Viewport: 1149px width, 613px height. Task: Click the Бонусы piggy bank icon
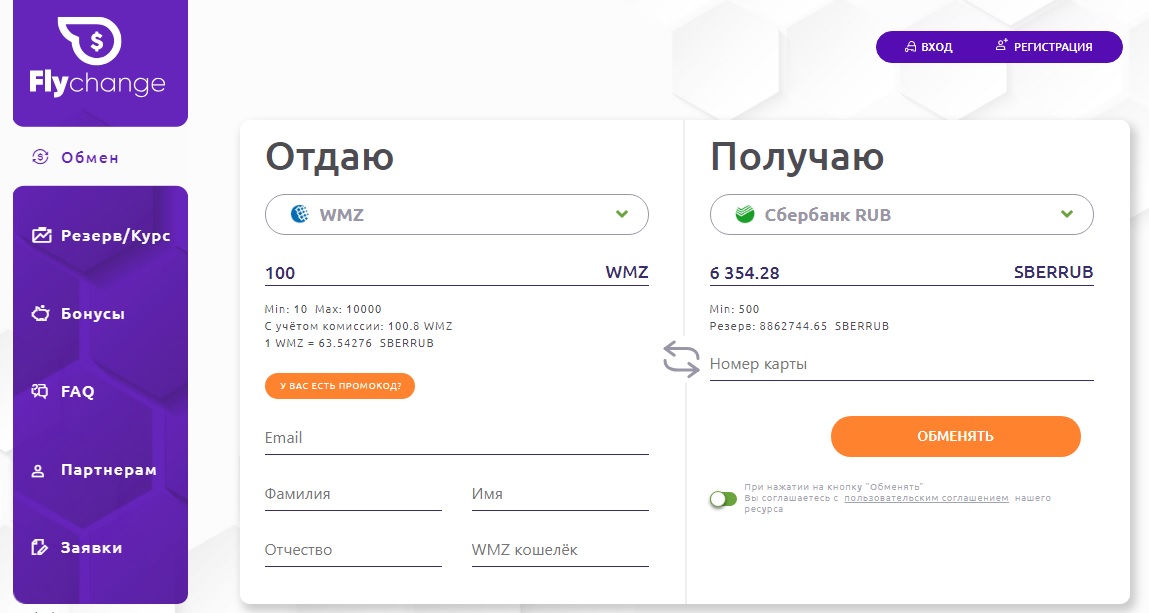point(41,314)
